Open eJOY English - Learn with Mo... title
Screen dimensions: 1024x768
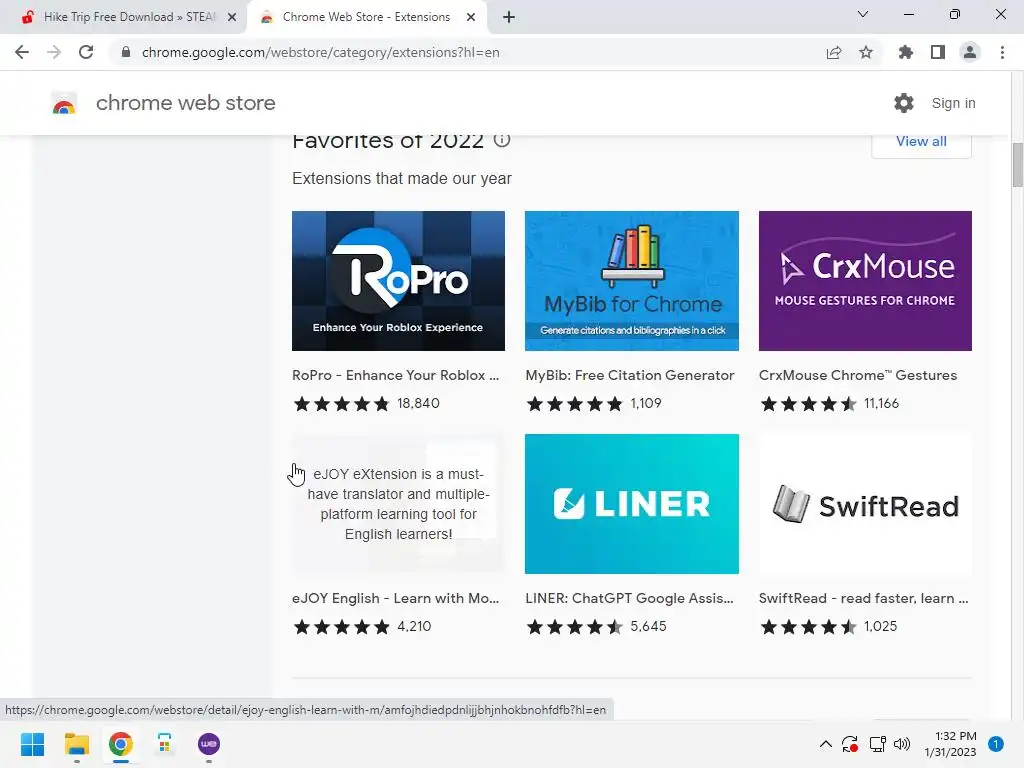[x=395, y=598]
